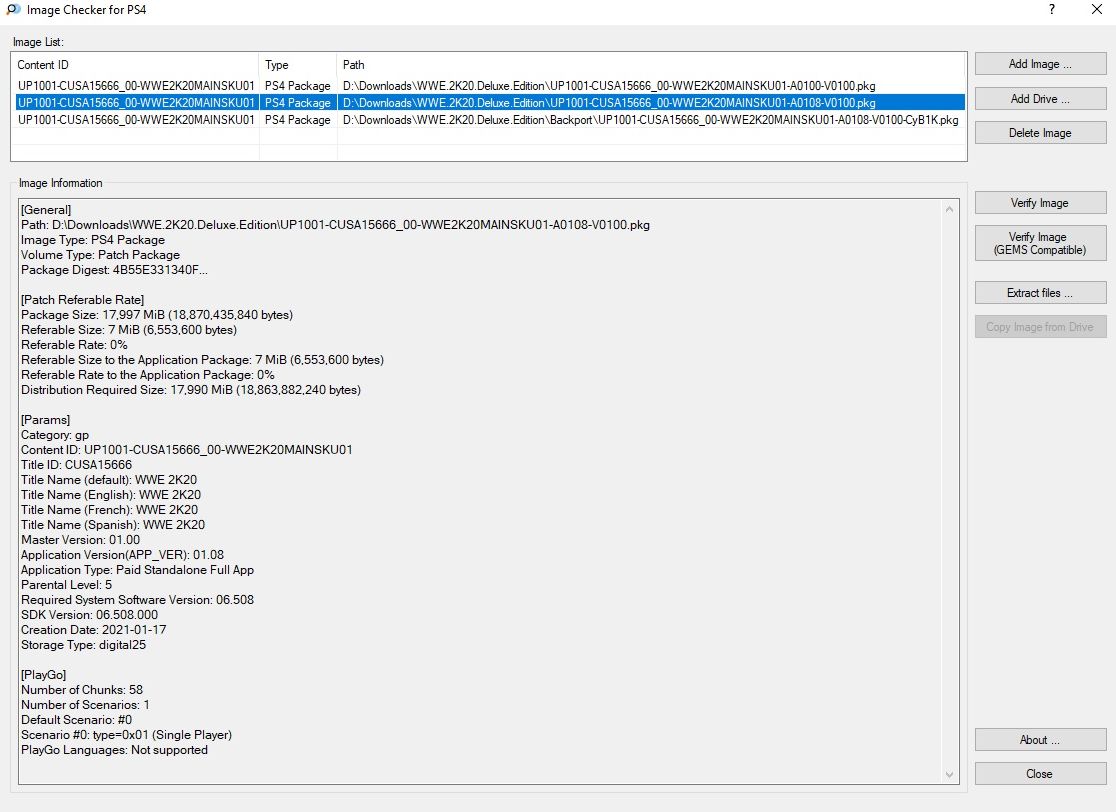
Task: Sort the image list by the Type column header
Action: click(298, 65)
